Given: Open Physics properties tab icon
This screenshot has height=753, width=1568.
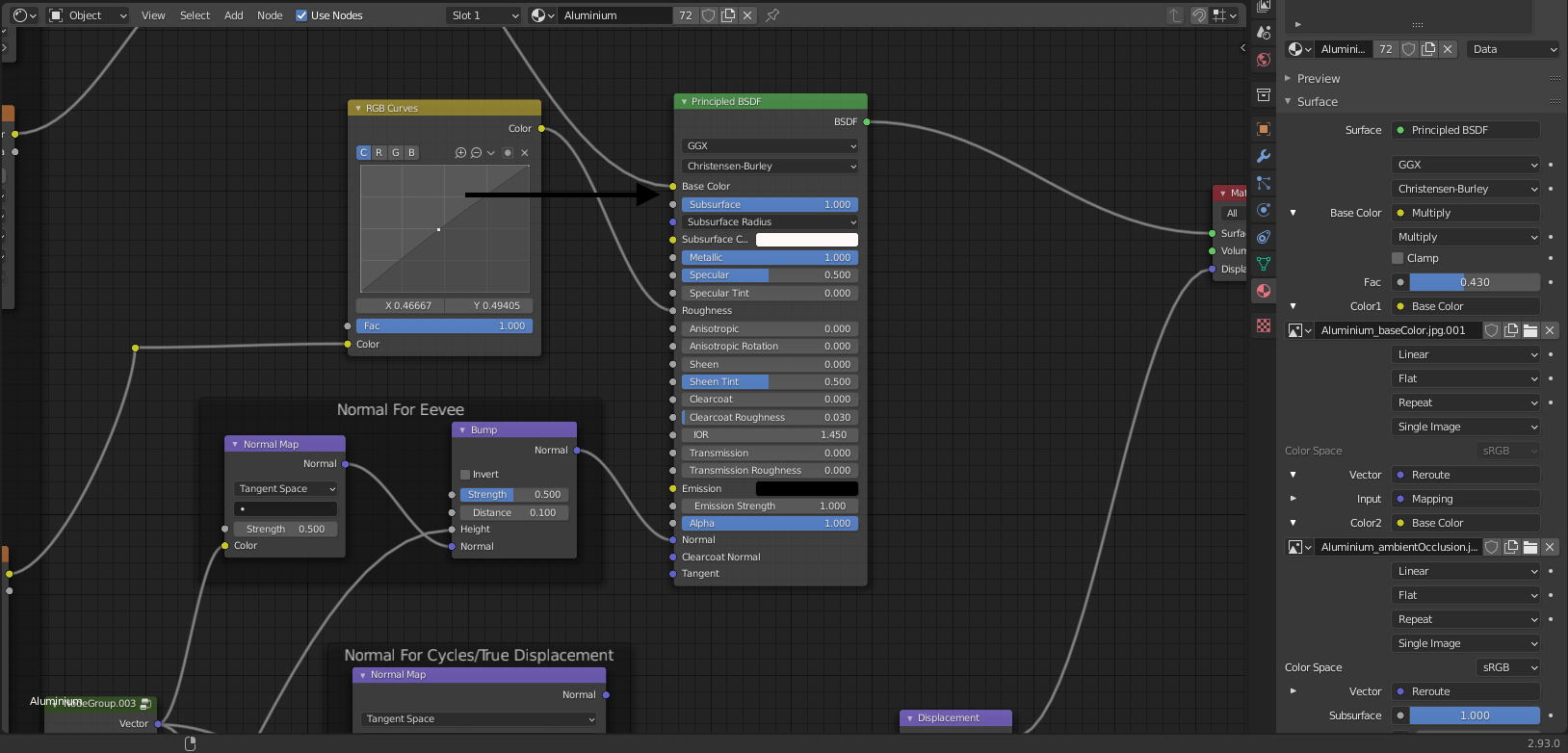Looking at the screenshot, I should [x=1264, y=210].
